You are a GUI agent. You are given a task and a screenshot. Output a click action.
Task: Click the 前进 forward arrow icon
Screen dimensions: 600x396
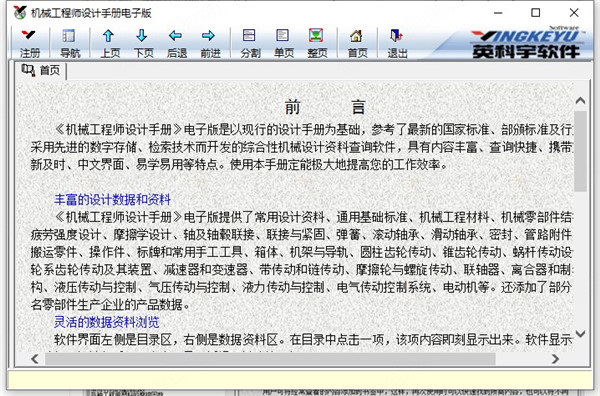pos(210,43)
